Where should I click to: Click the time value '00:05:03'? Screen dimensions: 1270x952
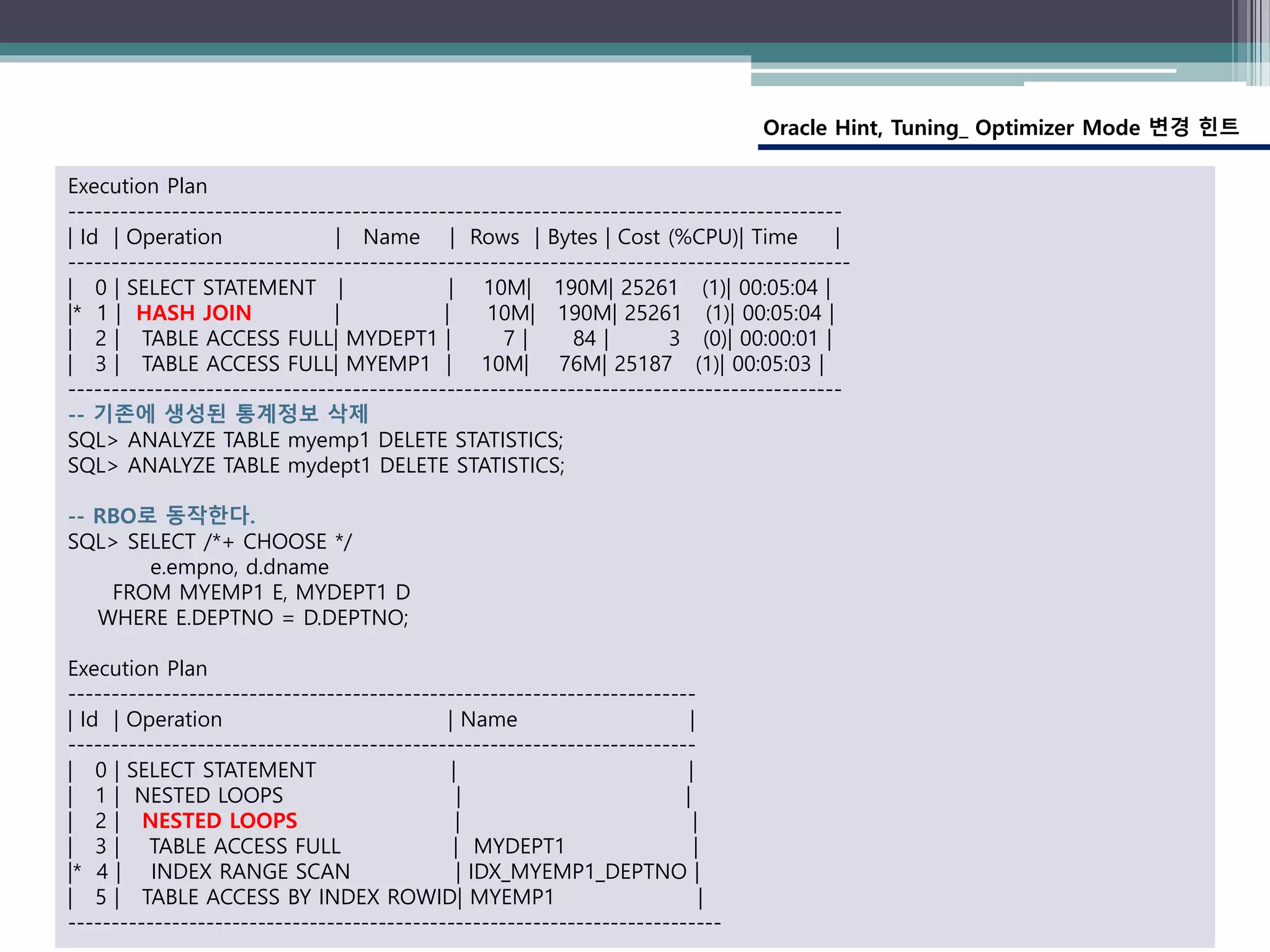tap(771, 364)
